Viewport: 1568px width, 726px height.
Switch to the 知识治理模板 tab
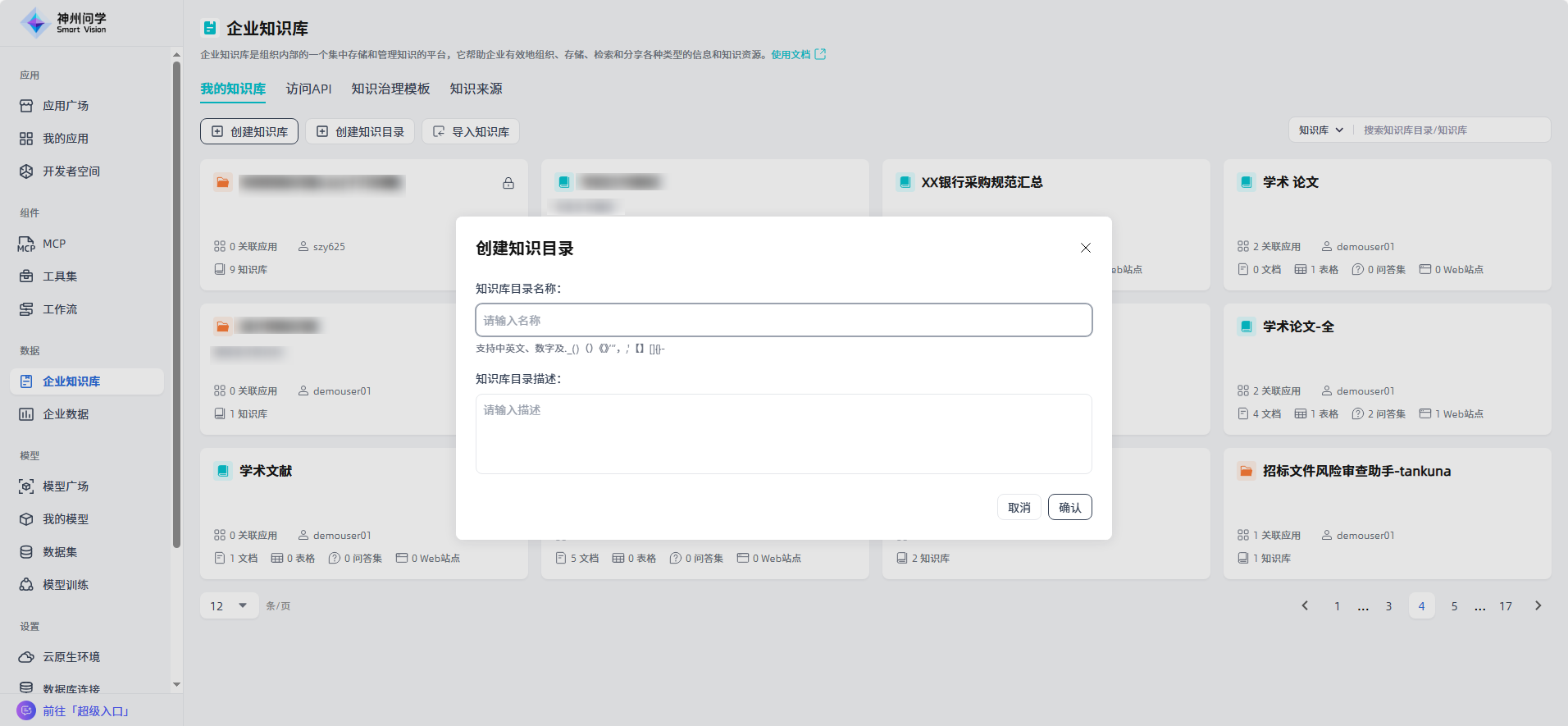point(390,89)
